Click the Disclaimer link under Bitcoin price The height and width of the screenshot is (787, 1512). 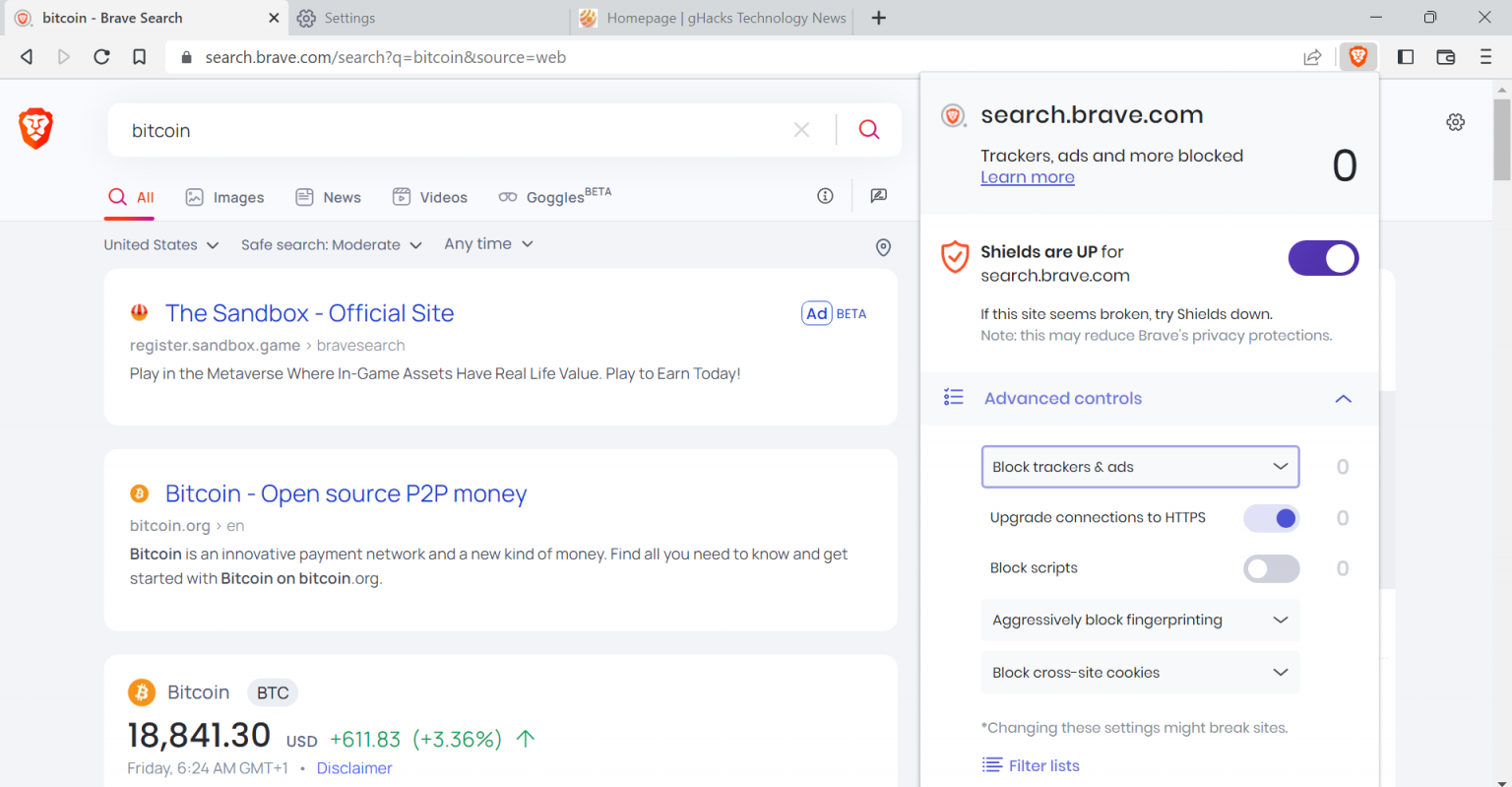tap(354, 767)
